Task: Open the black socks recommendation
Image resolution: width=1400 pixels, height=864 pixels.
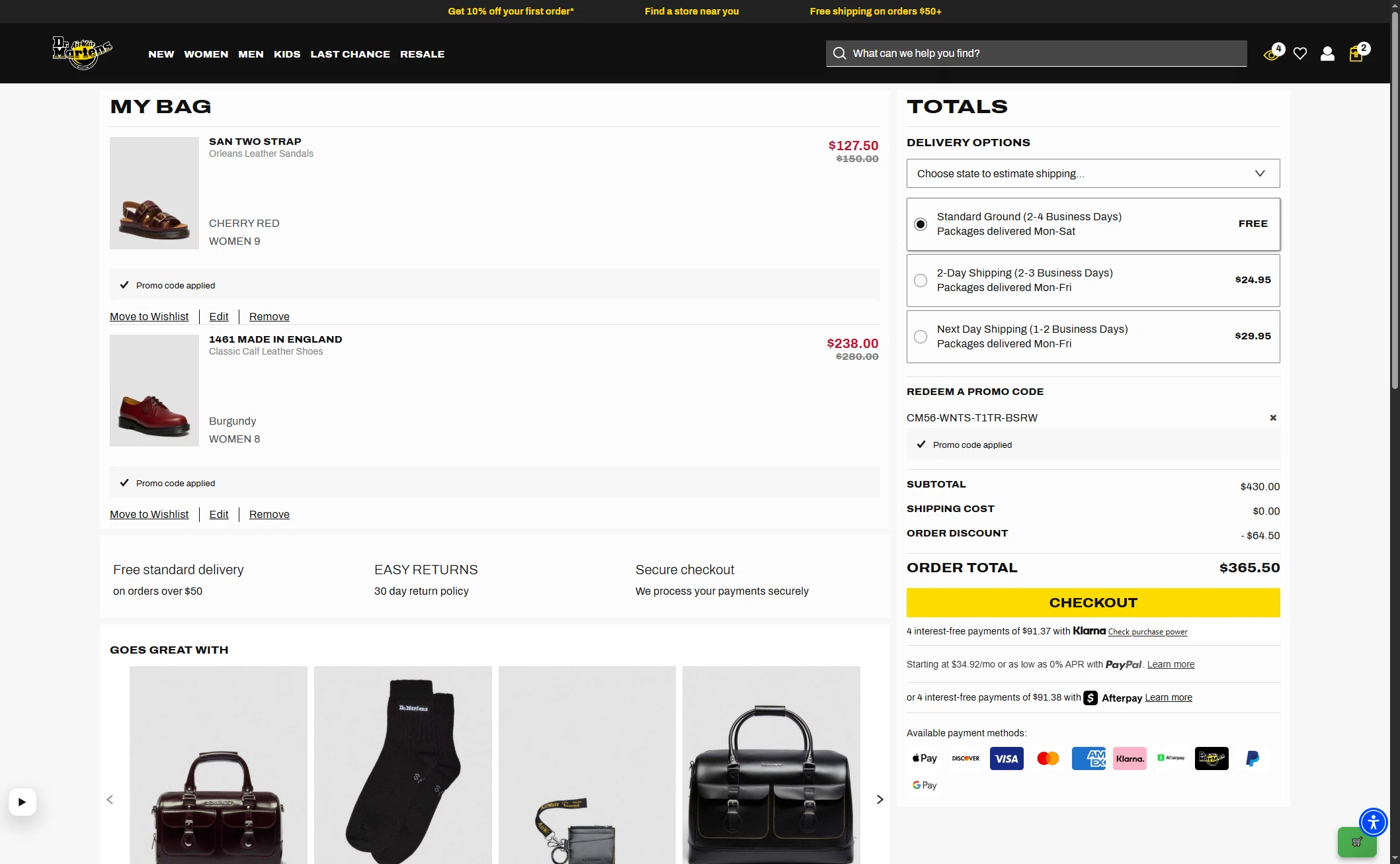Action: coord(403,765)
